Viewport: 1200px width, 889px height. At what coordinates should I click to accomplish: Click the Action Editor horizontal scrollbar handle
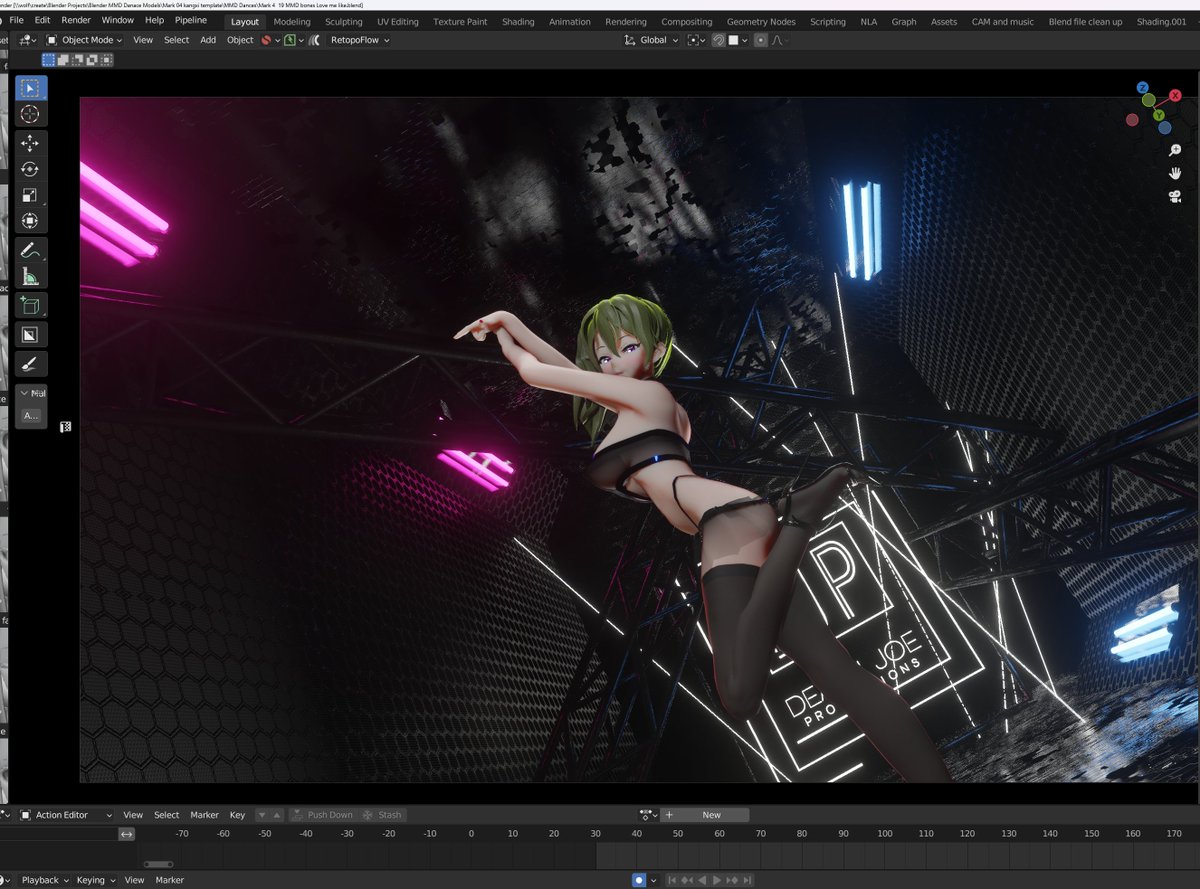click(158, 864)
